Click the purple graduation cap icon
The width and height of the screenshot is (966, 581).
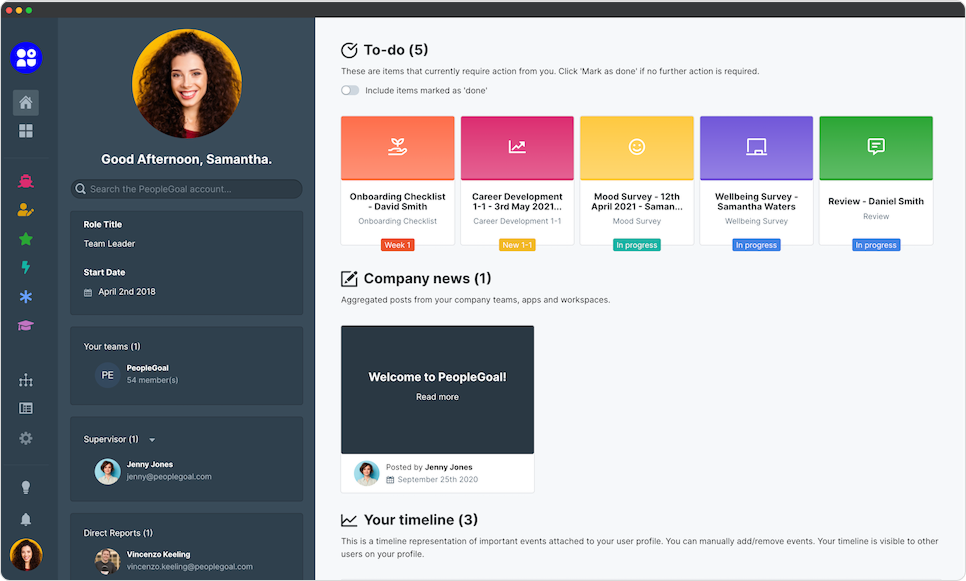click(x=26, y=326)
